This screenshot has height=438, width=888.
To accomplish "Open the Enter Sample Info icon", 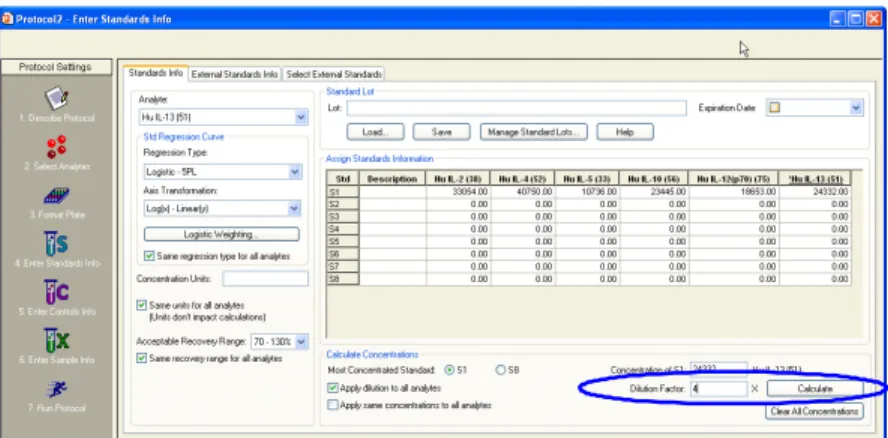I will coord(57,340).
